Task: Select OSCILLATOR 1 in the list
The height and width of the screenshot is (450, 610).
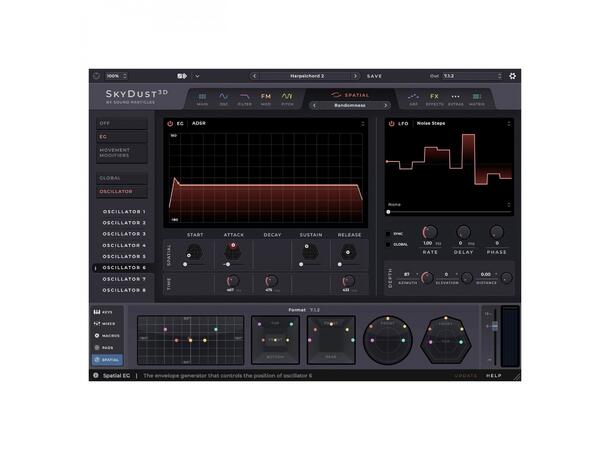Action: coord(124,212)
